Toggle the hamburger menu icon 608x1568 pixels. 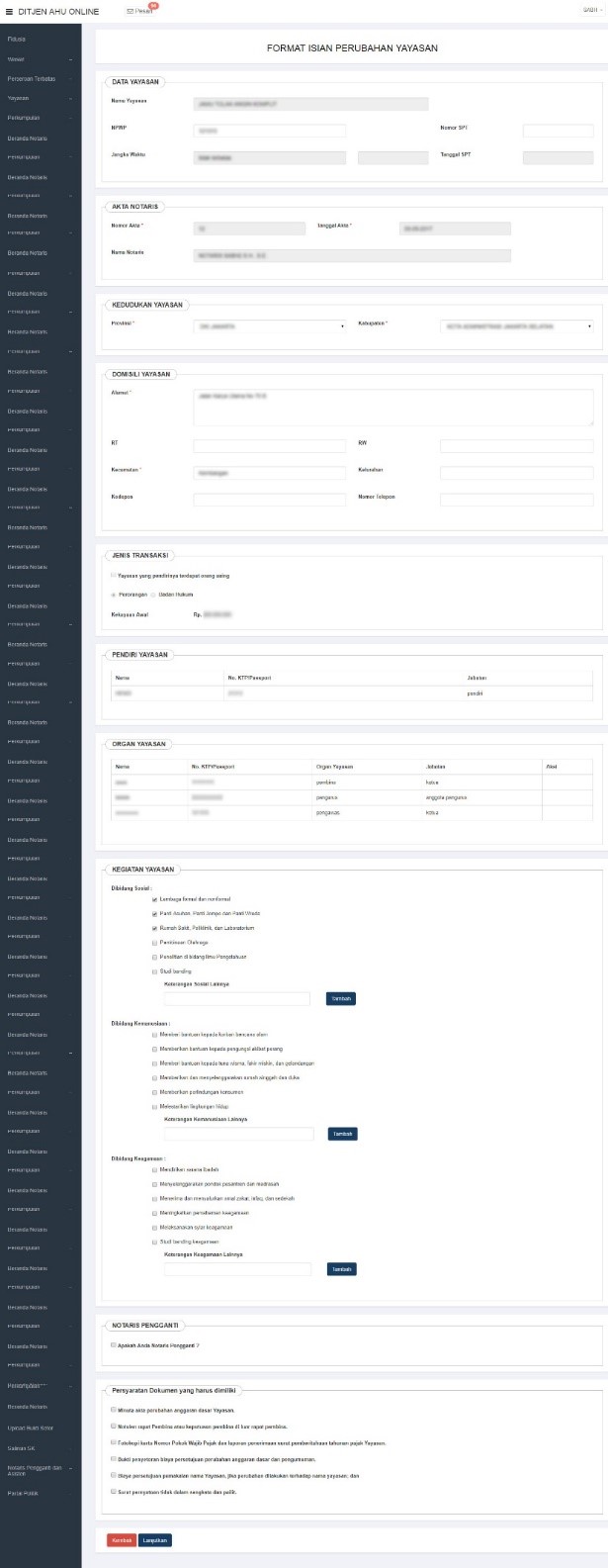tap(10, 11)
